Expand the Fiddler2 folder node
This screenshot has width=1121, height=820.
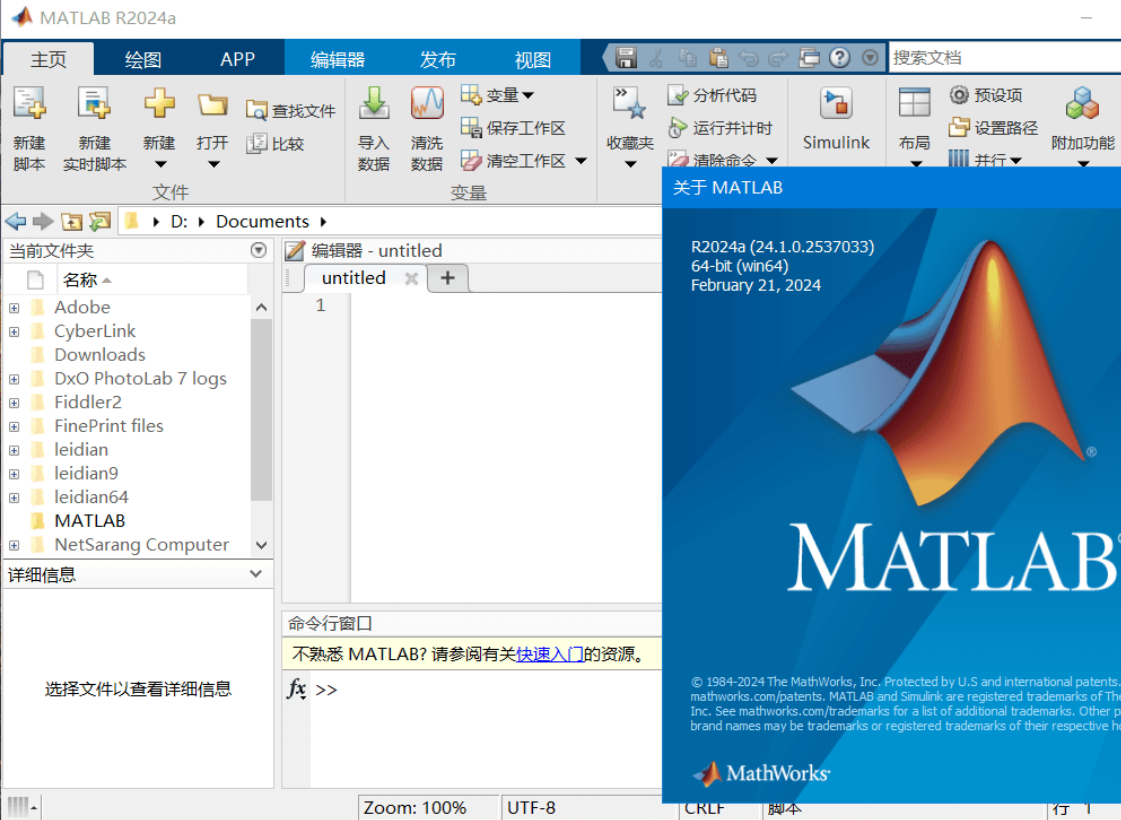(x=14, y=402)
